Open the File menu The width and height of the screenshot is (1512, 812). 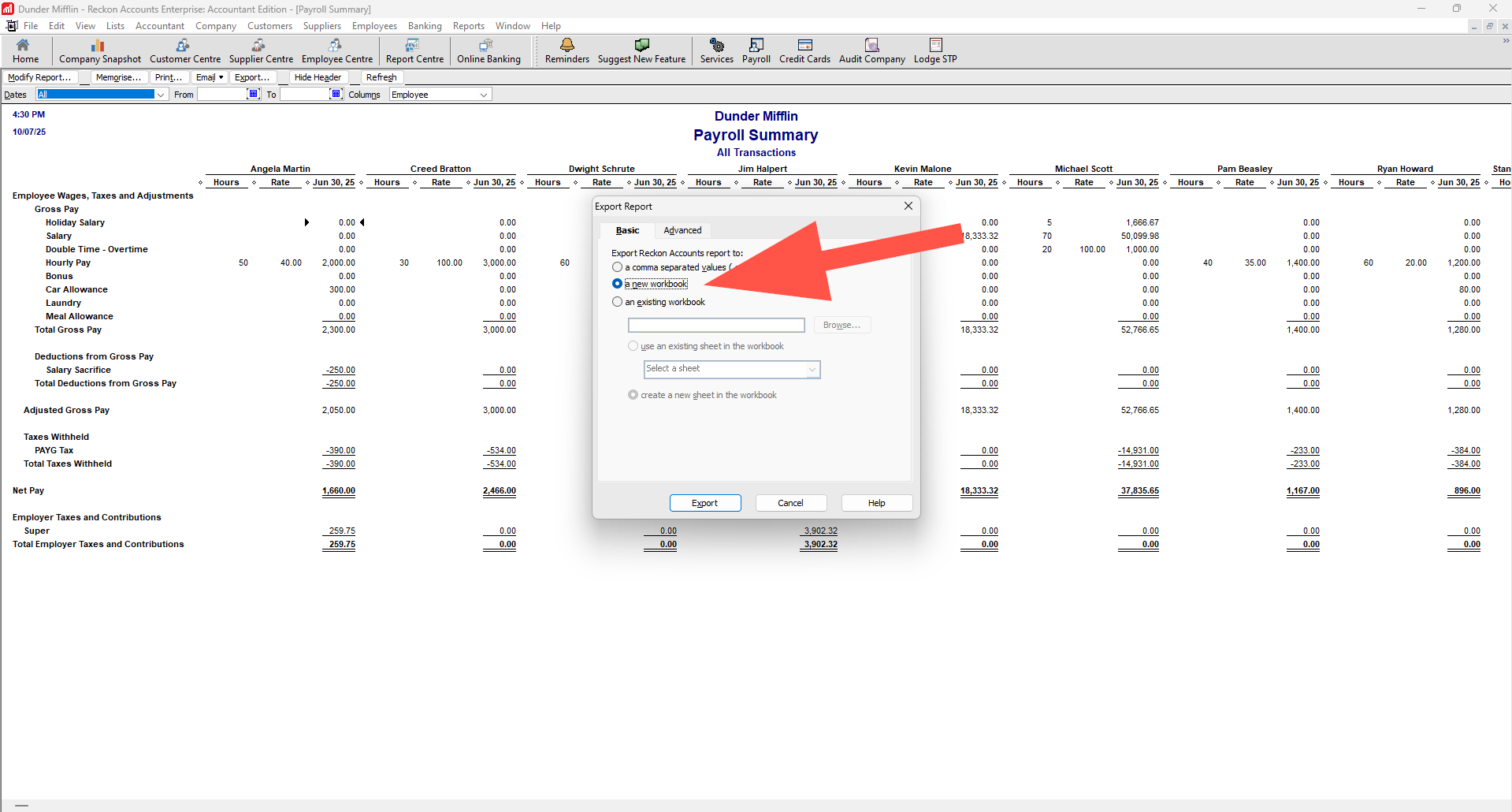[x=31, y=26]
